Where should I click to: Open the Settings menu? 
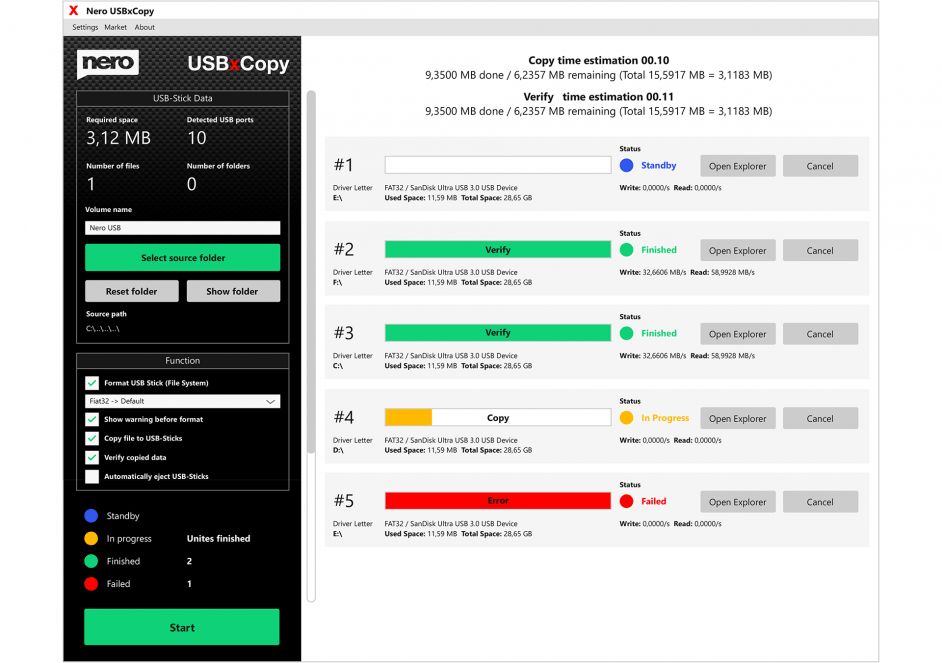pos(85,27)
